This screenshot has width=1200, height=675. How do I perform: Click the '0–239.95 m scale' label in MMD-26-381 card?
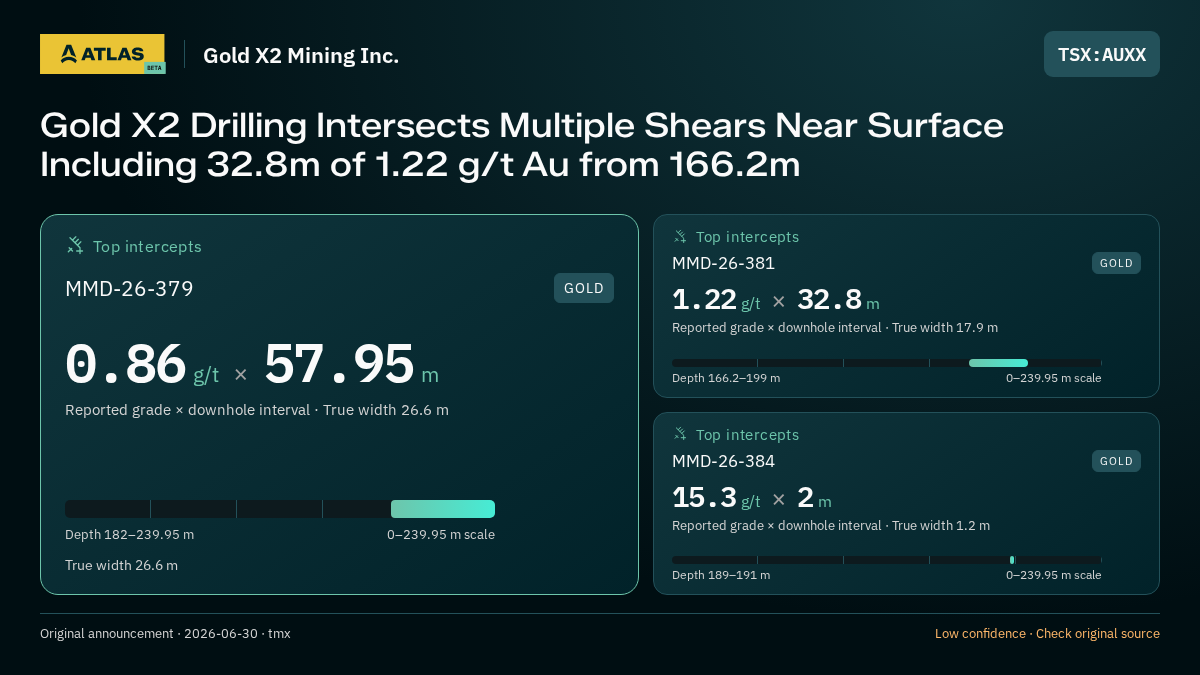click(1054, 378)
